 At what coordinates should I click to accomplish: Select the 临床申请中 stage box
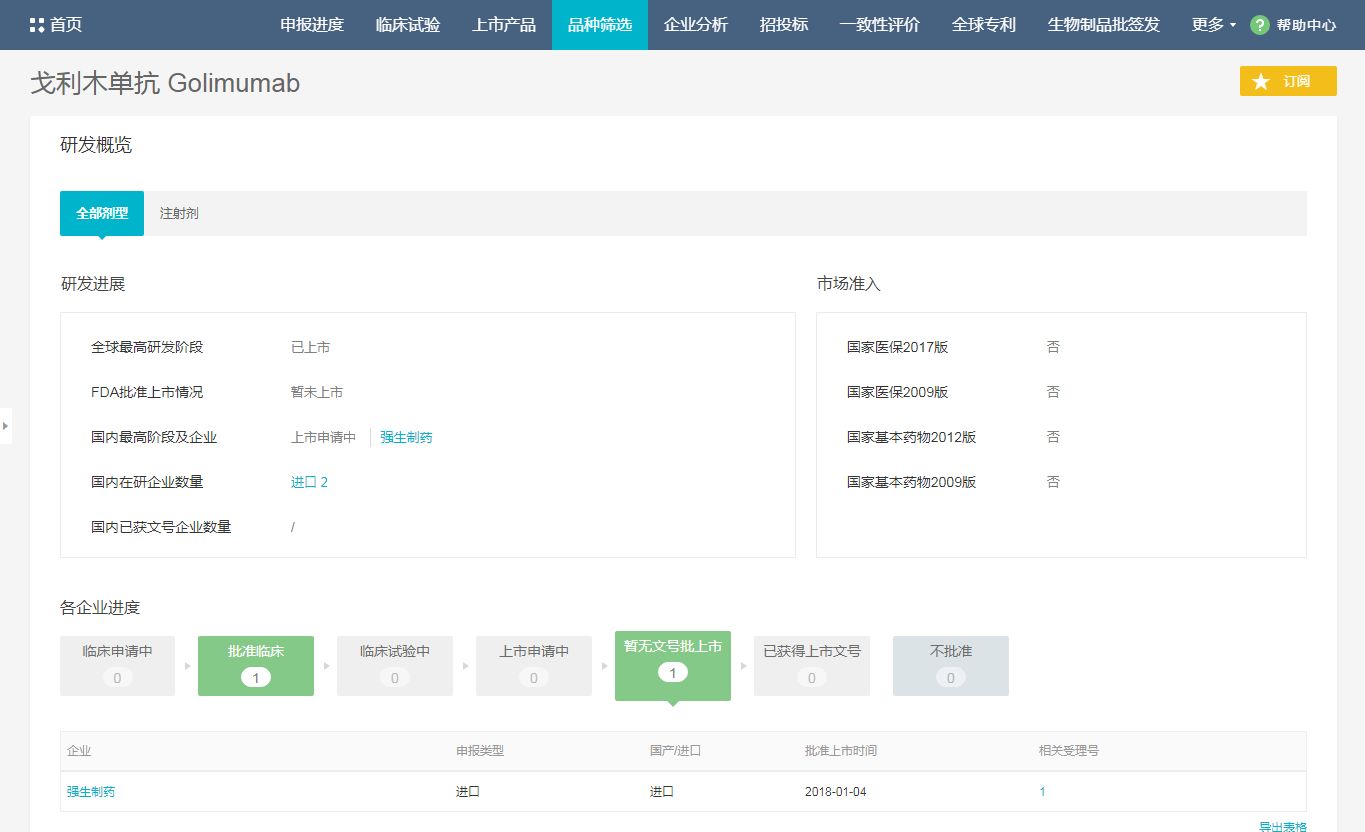click(x=117, y=666)
